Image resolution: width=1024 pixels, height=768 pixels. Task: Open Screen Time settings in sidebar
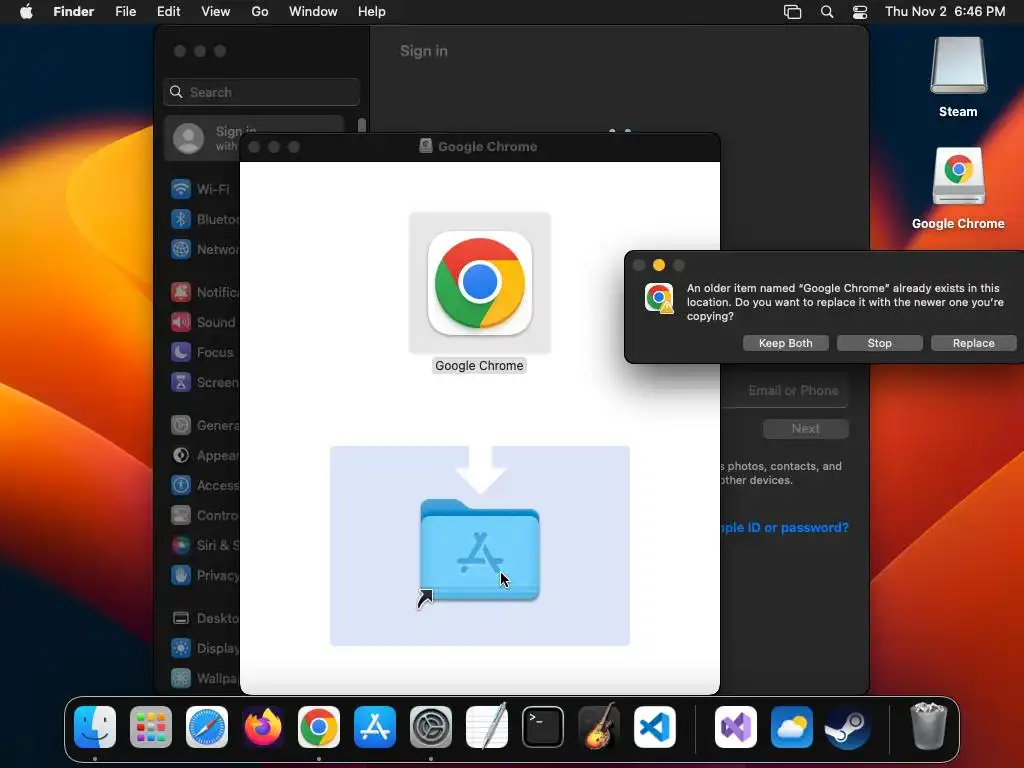204,382
